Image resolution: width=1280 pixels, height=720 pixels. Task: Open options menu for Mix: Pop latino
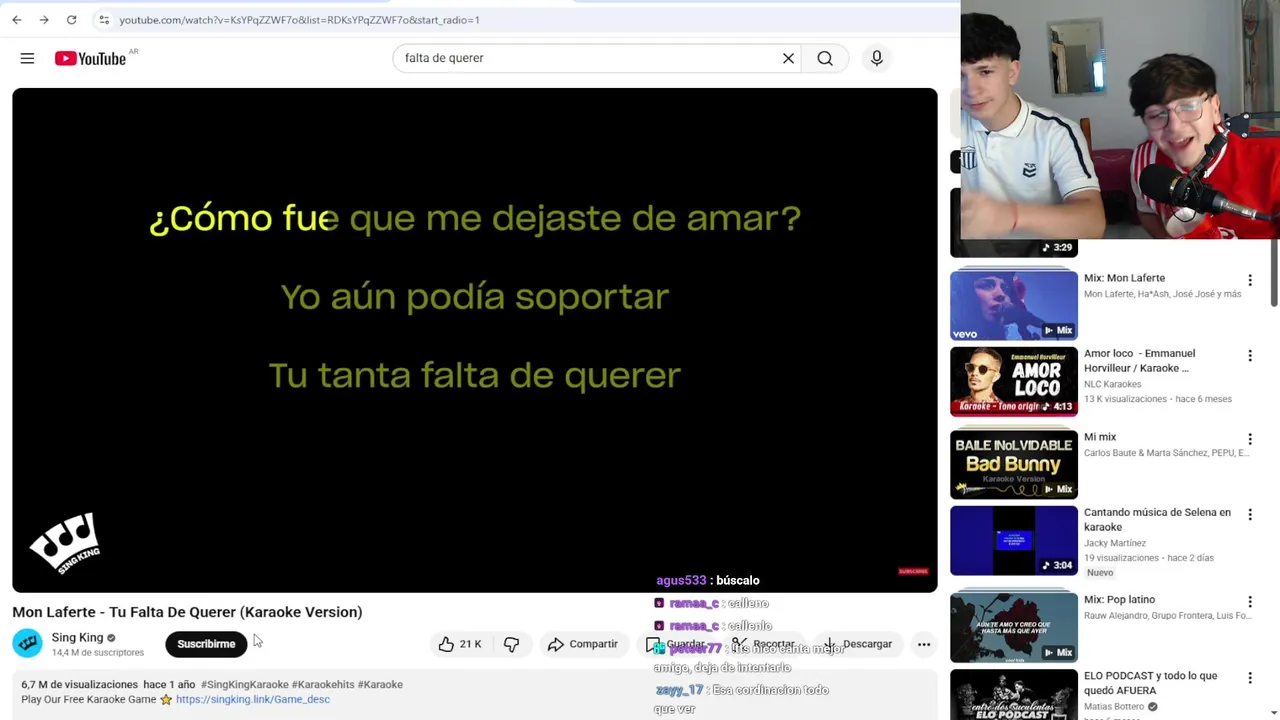[x=1249, y=602]
